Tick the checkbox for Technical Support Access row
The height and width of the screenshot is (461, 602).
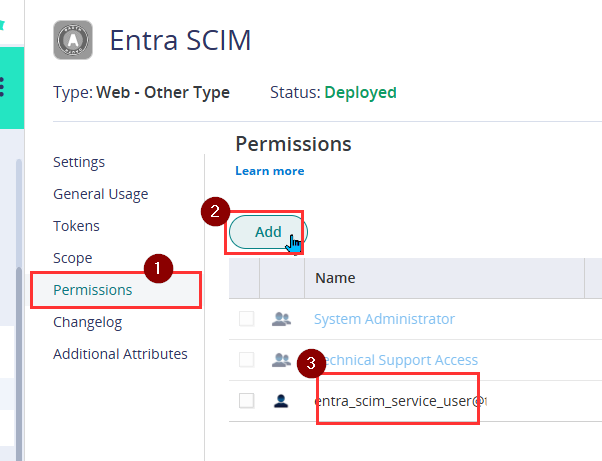click(x=246, y=360)
